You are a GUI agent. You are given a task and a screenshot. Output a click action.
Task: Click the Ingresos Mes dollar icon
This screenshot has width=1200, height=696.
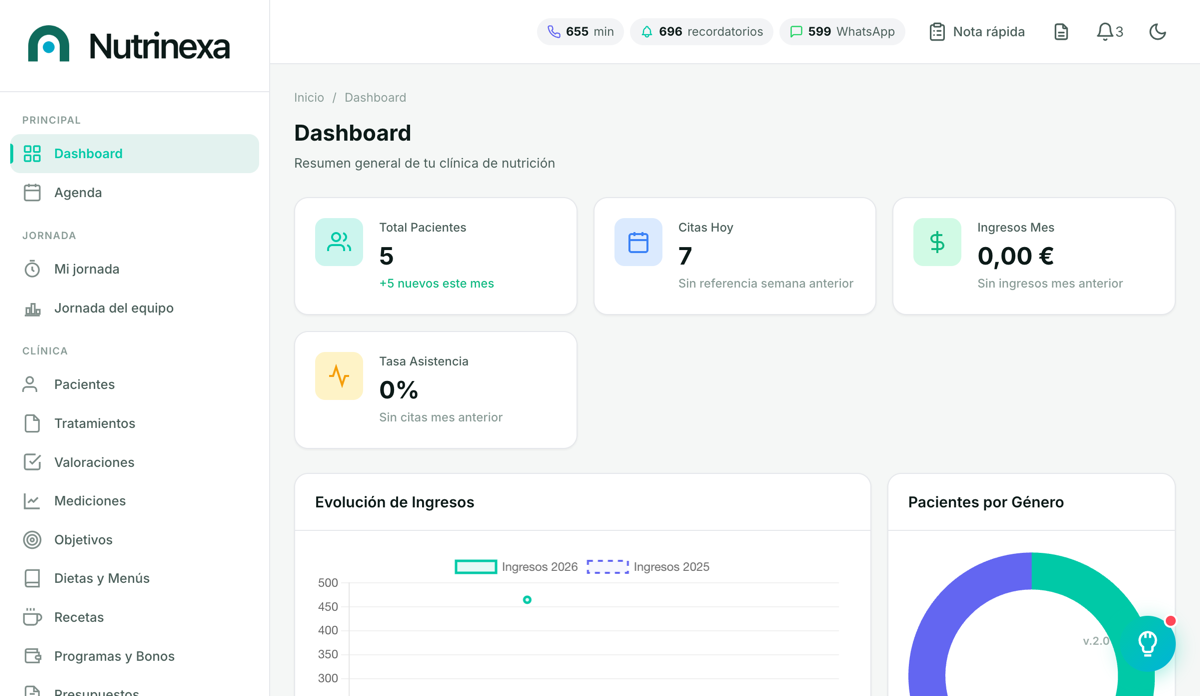click(937, 242)
